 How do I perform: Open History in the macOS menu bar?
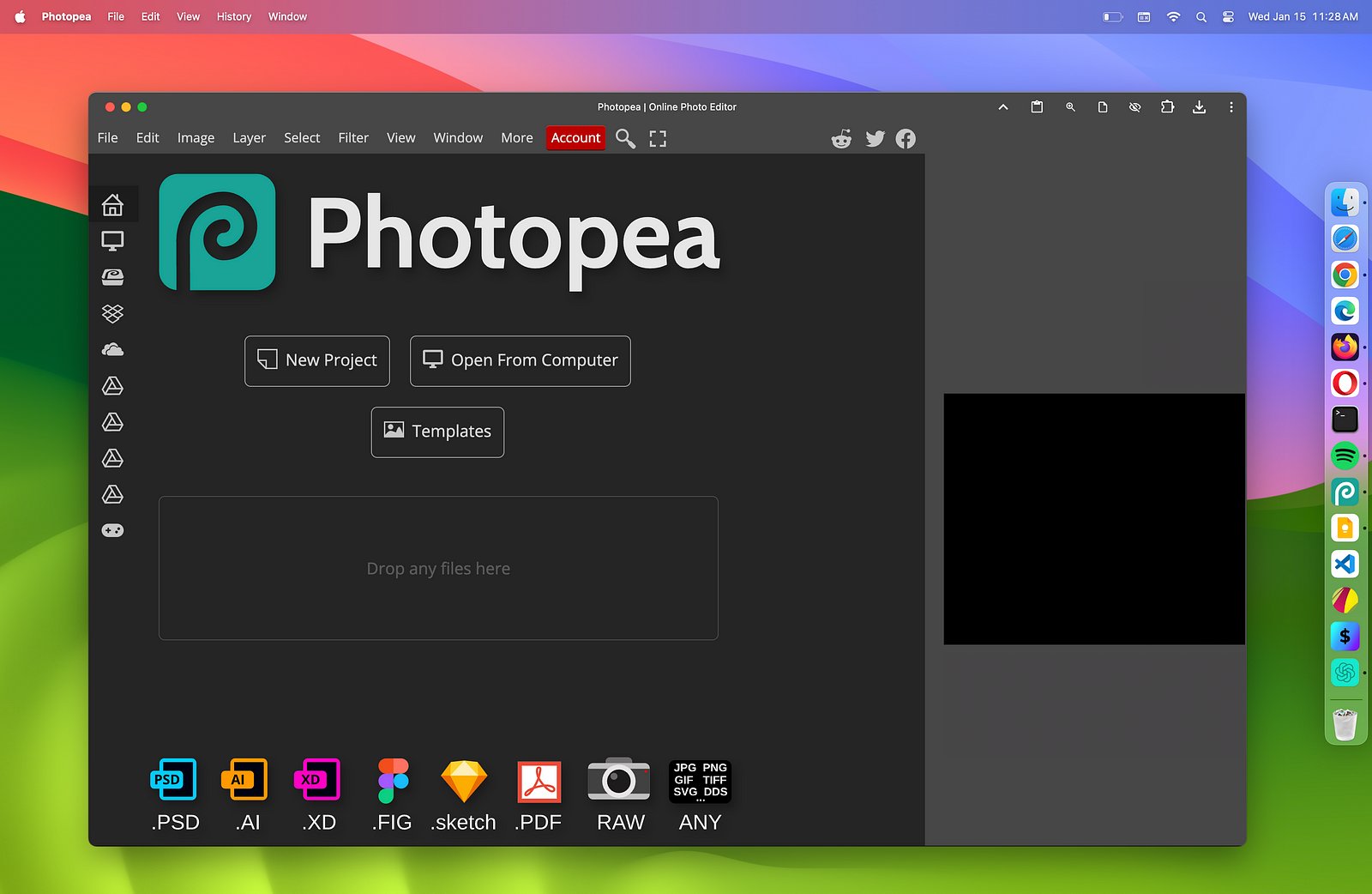coord(233,16)
